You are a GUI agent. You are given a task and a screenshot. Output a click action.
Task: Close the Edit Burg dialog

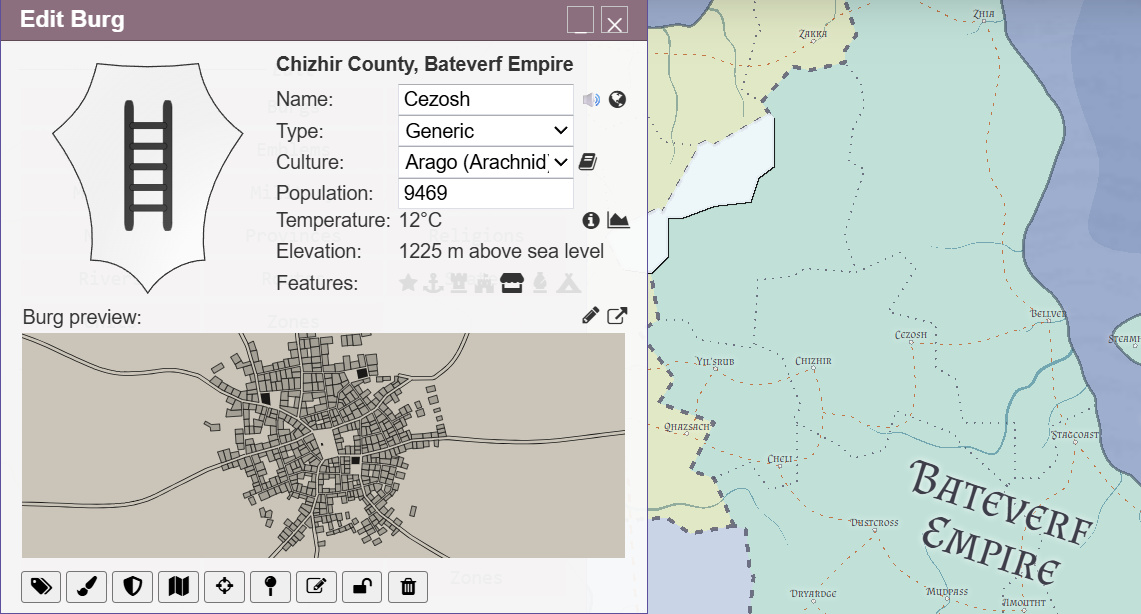tap(614, 20)
